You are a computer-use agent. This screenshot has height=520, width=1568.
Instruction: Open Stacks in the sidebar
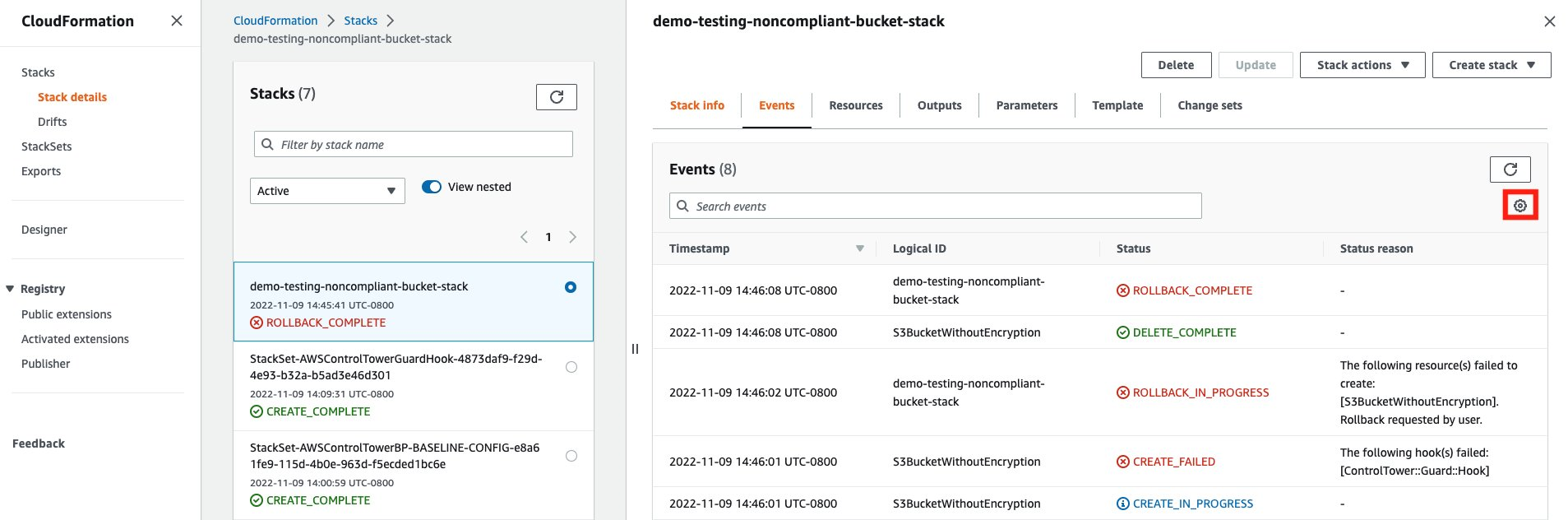point(38,72)
